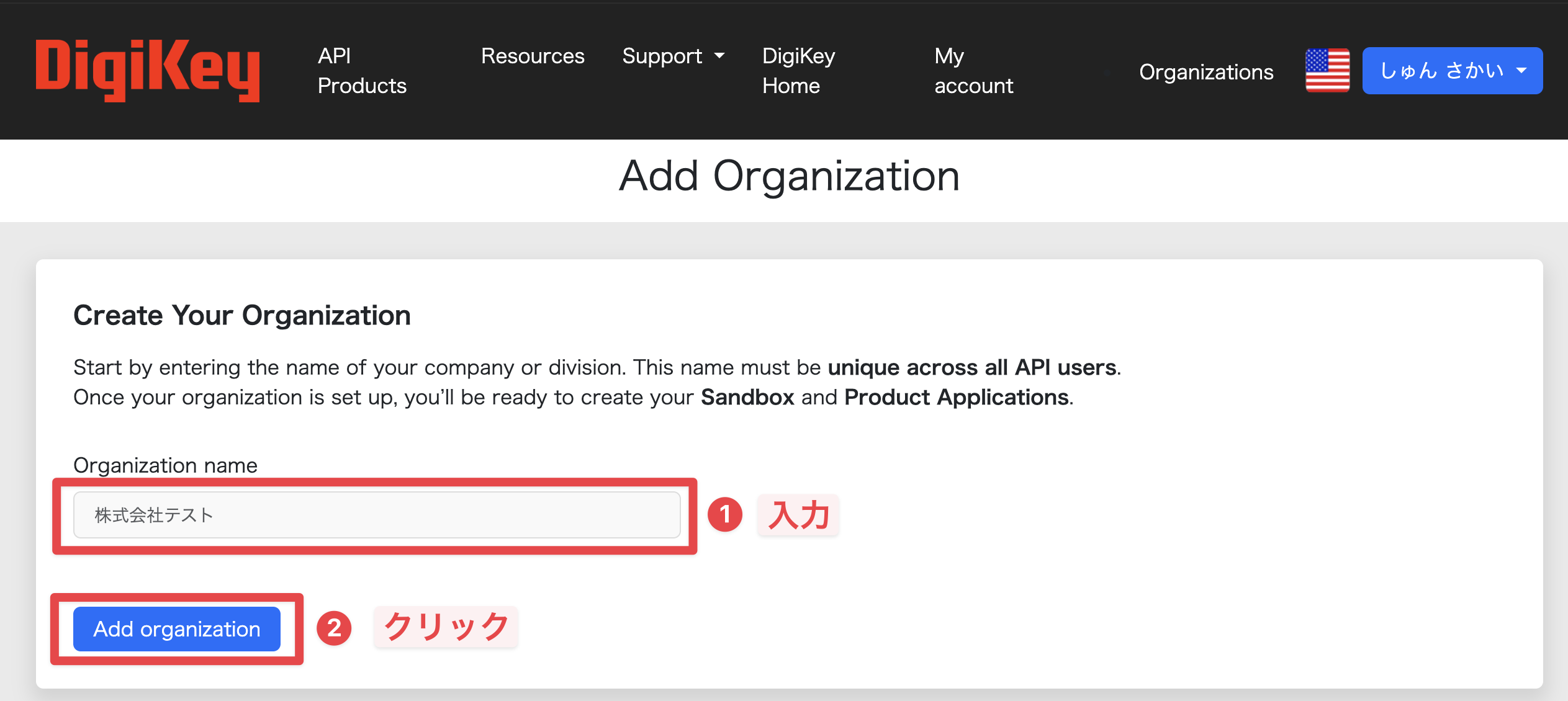1568x701 pixels.
Task: Go to DigiKey Home link
Action: (x=798, y=71)
